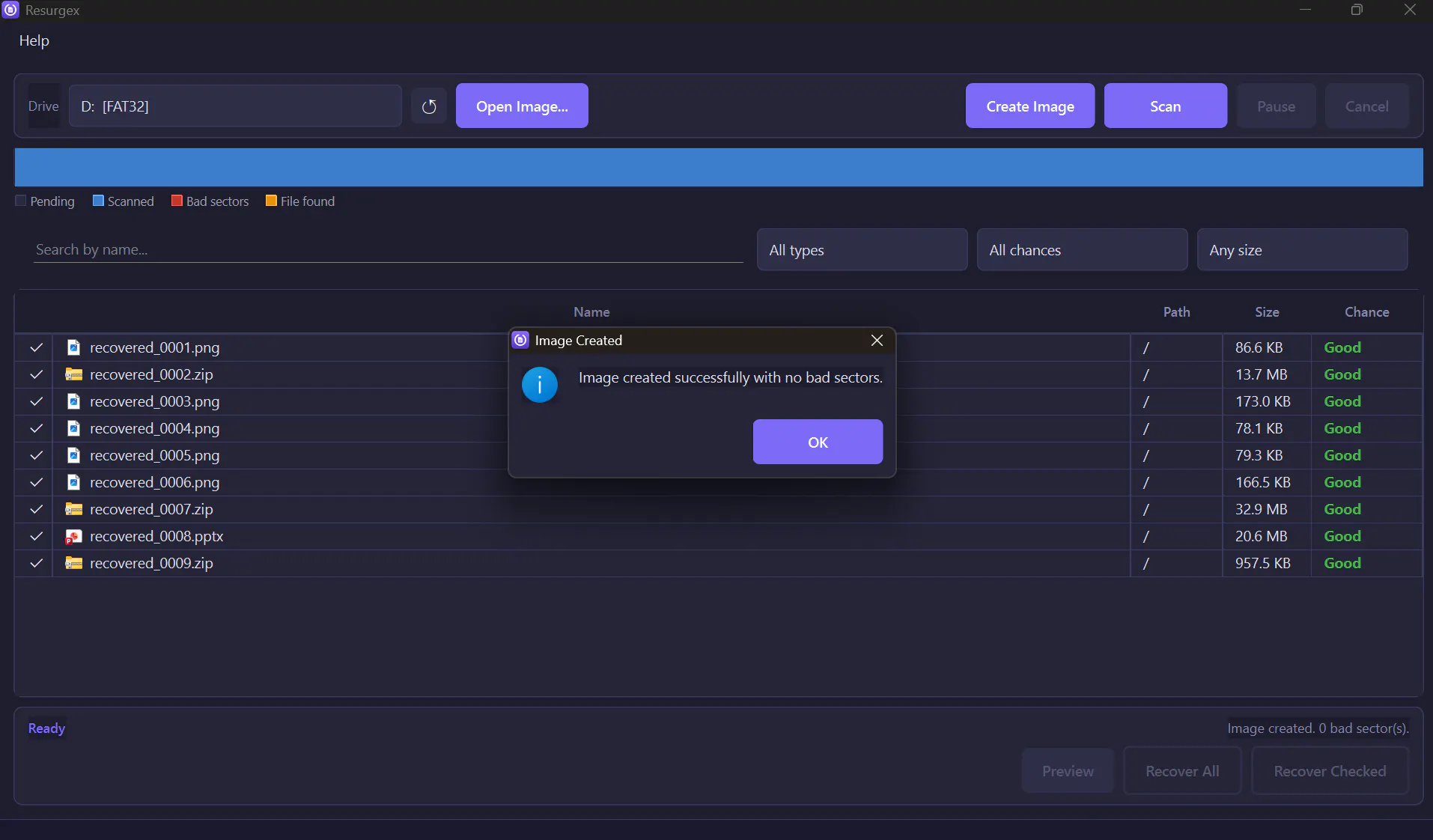Click the PNG file icon for recovered_0004.png
Viewport: 1433px width, 840px height.
click(x=73, y=428)
